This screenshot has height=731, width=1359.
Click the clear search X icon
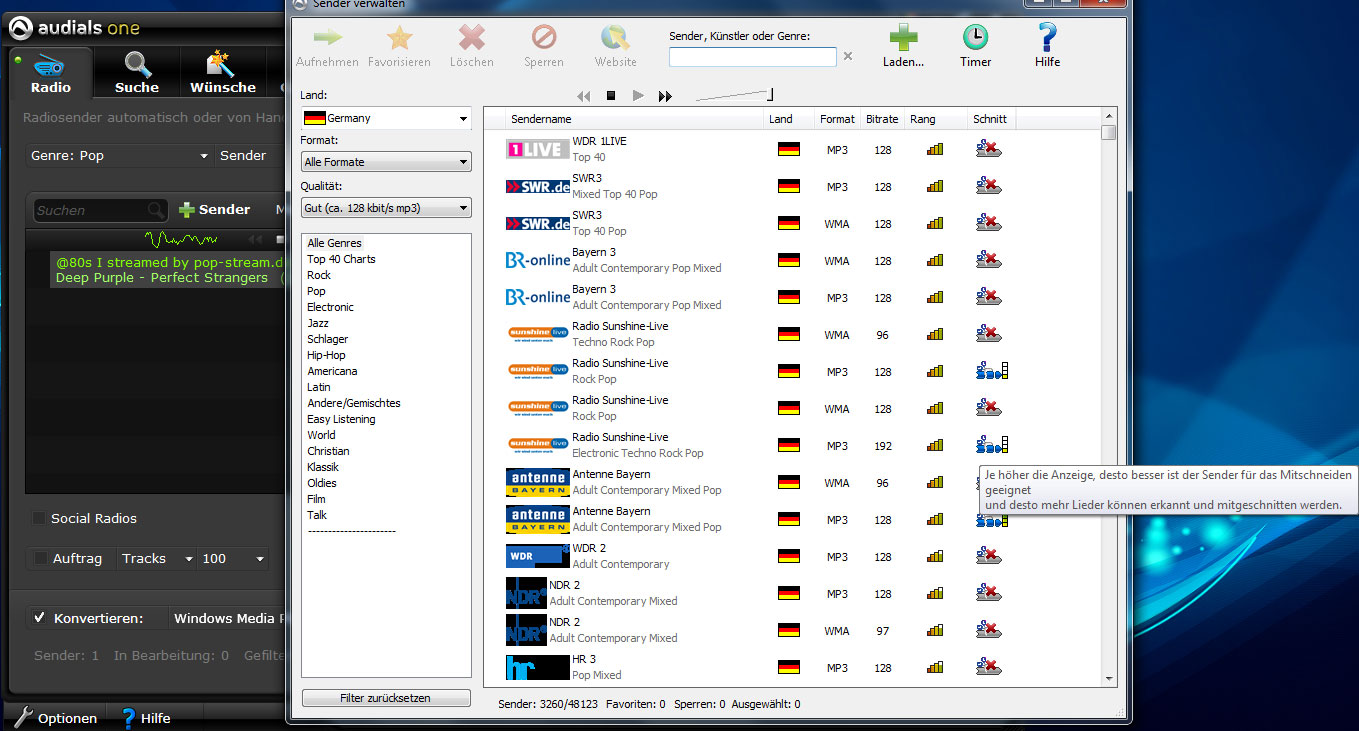(x=848, y=57)
